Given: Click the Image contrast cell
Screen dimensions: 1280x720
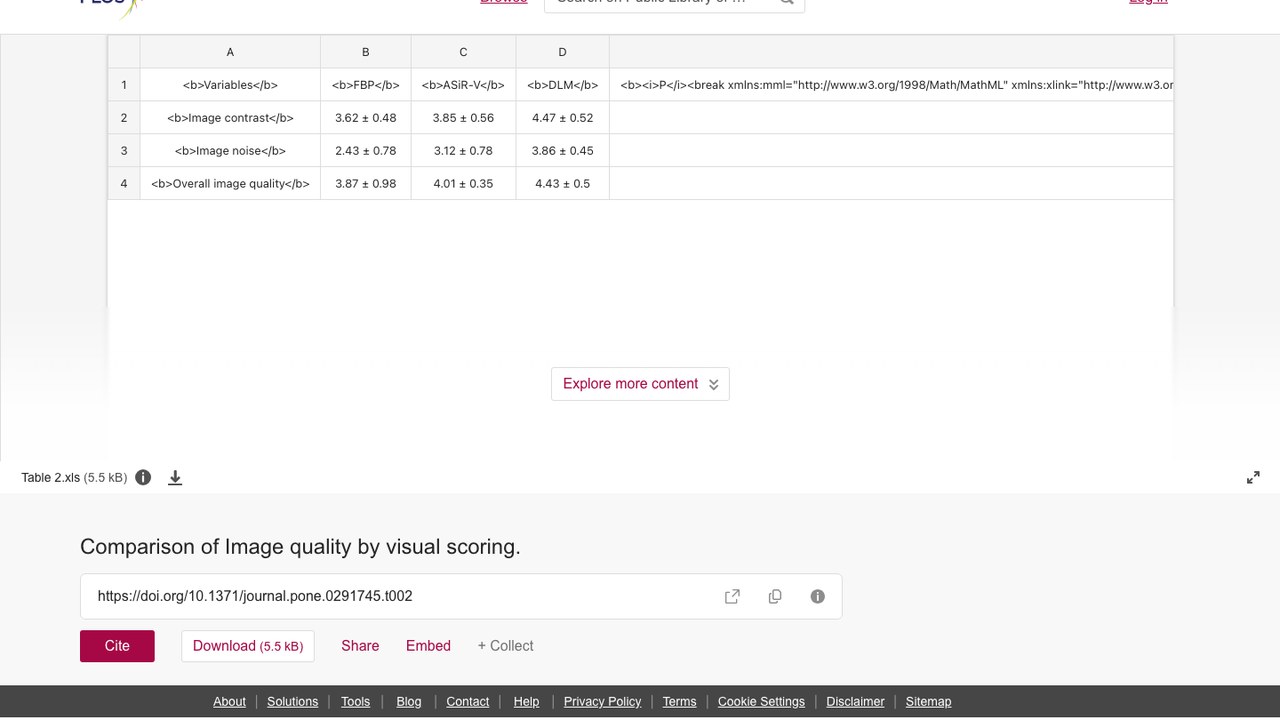Looking at the screenshot, I should coord(230,118).
